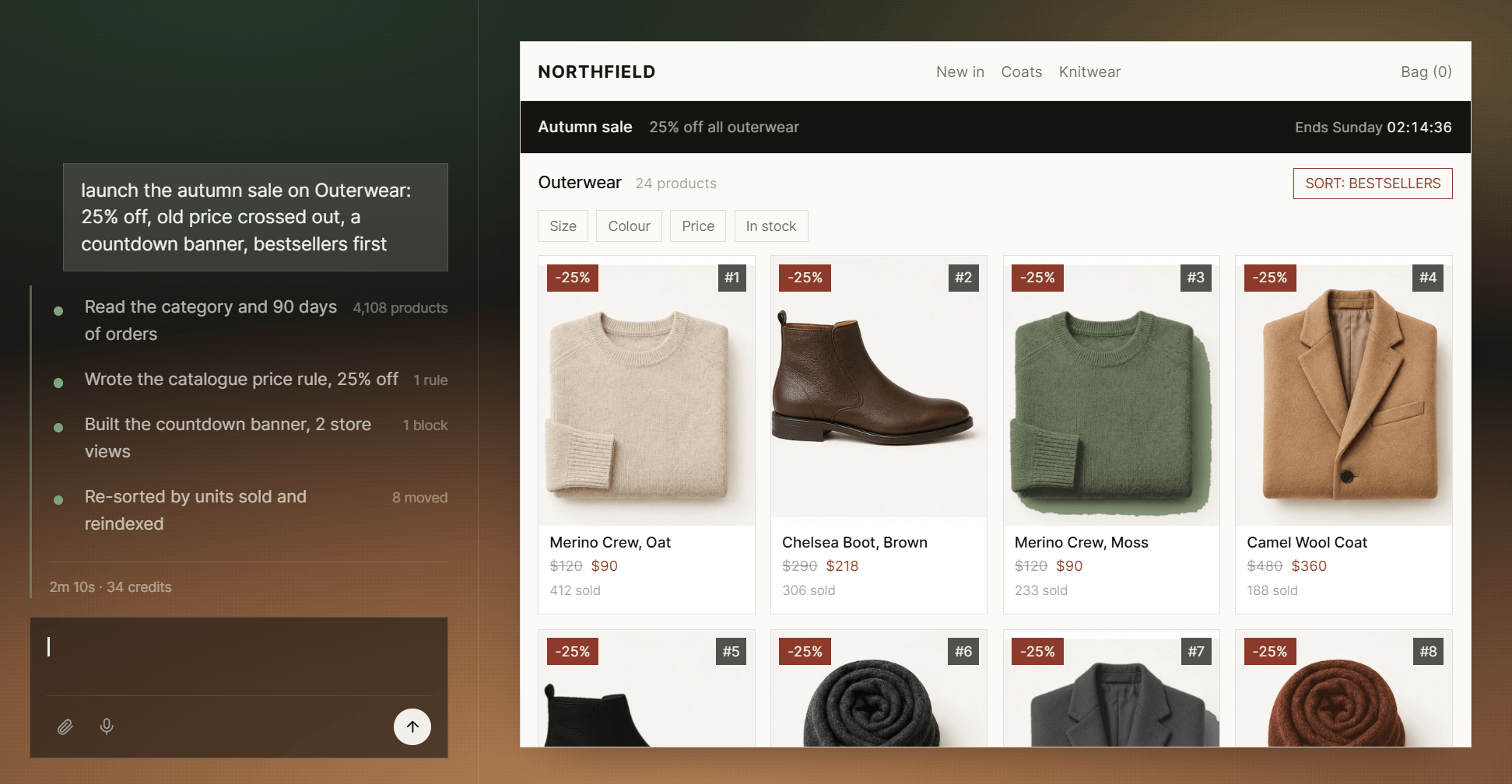Click the -25% badge on product #5

(x=573, y=652)
